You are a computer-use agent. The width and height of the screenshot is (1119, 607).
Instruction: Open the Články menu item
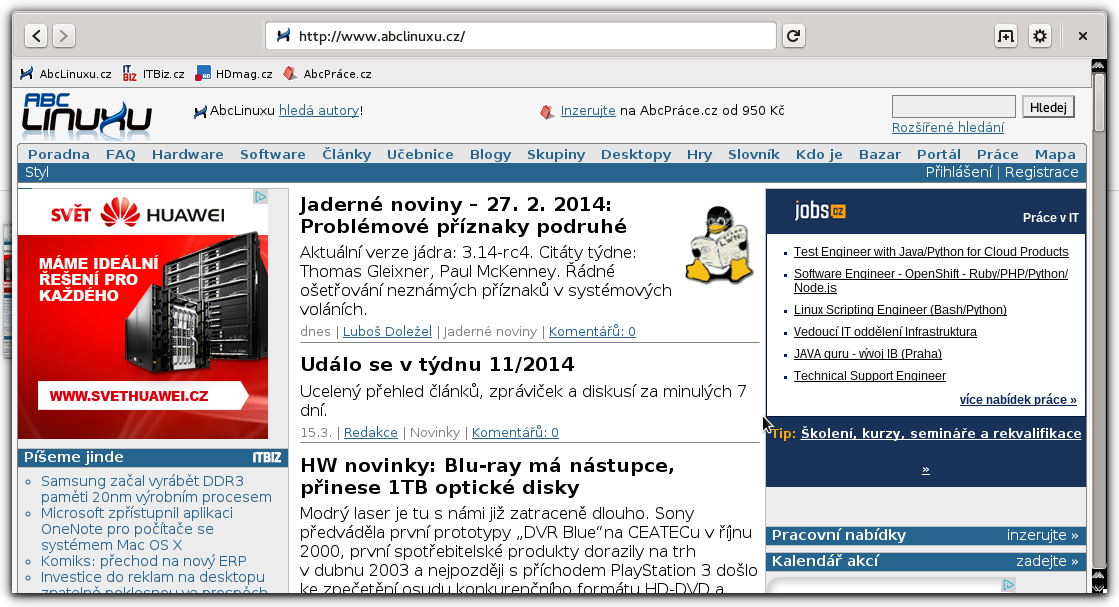346,154
